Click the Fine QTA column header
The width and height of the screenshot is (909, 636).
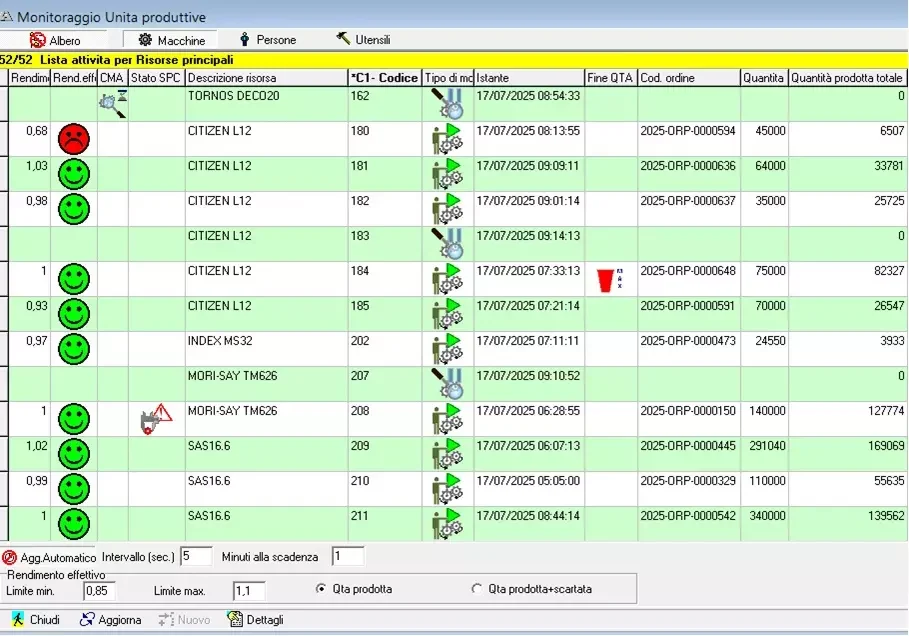[611, 78]
